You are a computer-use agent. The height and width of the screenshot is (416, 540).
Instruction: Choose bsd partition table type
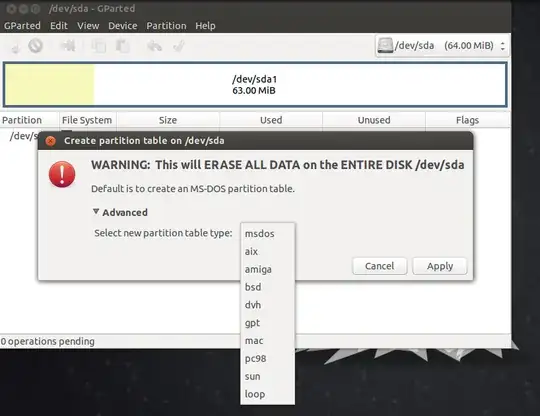(x=267, y=287)
